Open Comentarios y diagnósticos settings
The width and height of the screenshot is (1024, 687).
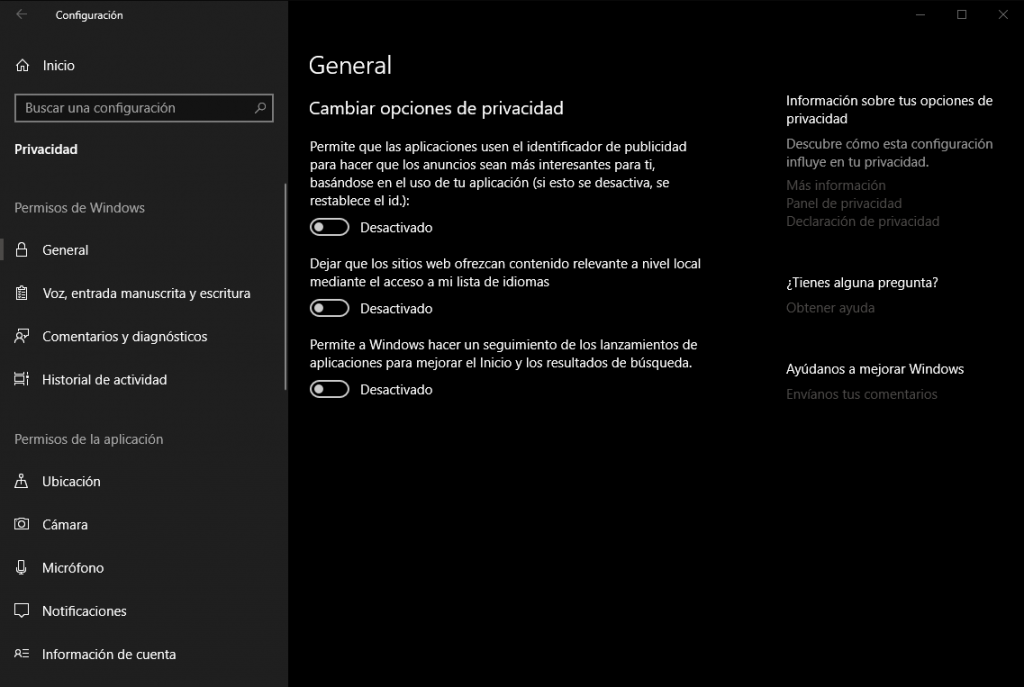click(x=144, y=336)
